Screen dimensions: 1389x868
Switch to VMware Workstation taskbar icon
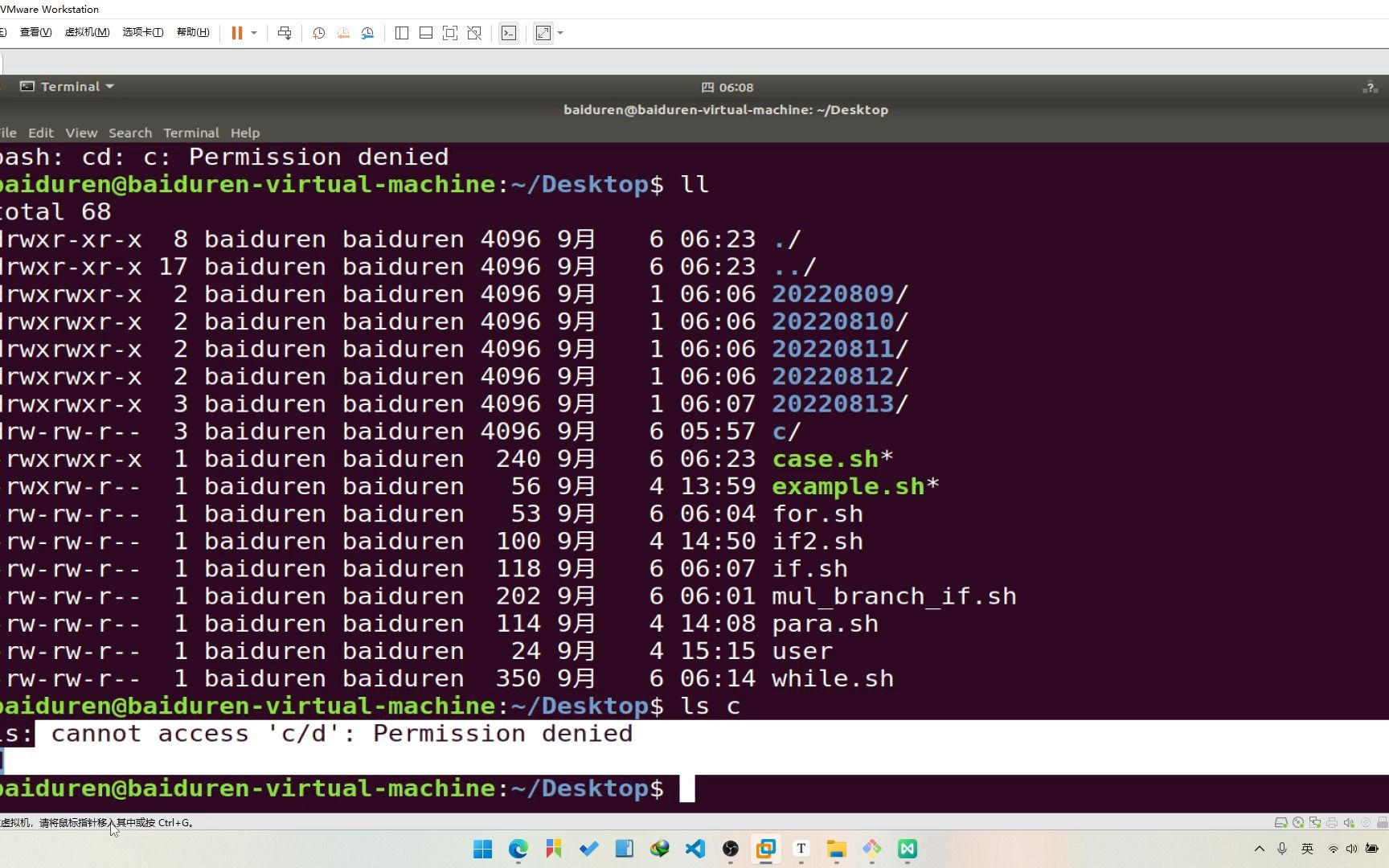[x=766, y=849]
